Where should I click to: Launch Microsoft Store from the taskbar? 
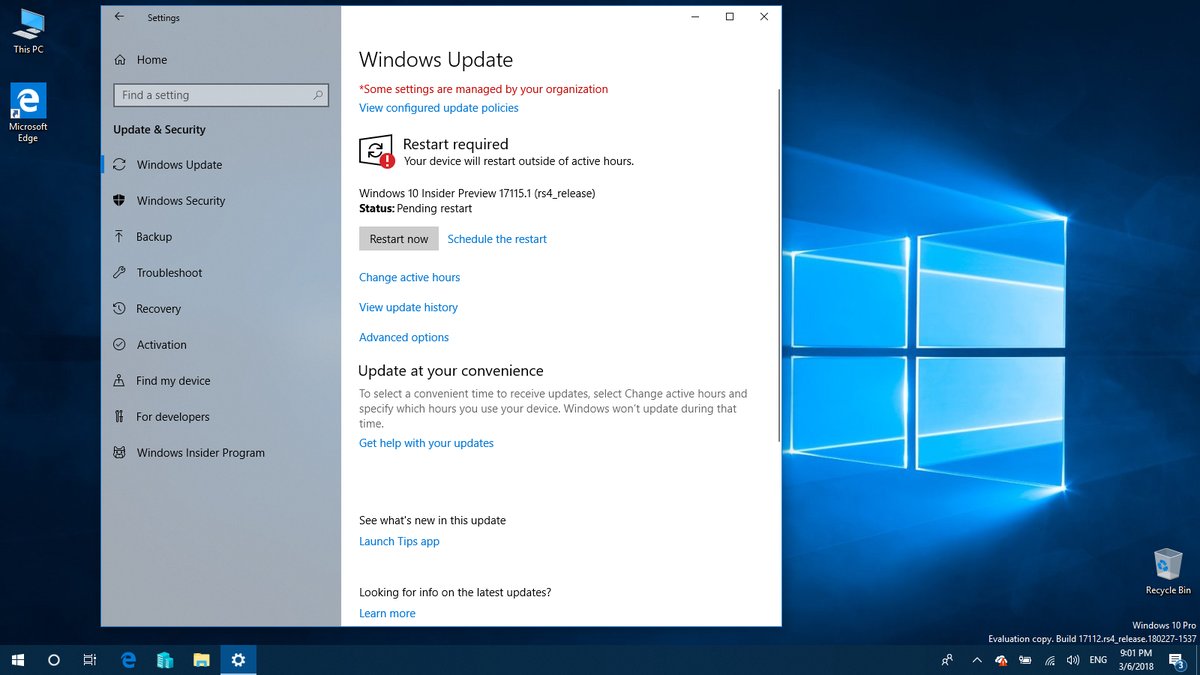point(164,660)
